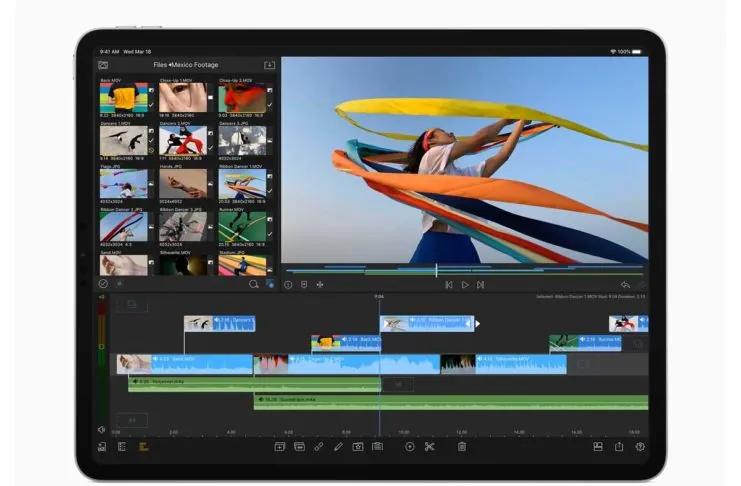Viewport: 741px width, 486px height.
Task: Select the scissors split tool
Action: pyautogui.click(x=429, y=447)
